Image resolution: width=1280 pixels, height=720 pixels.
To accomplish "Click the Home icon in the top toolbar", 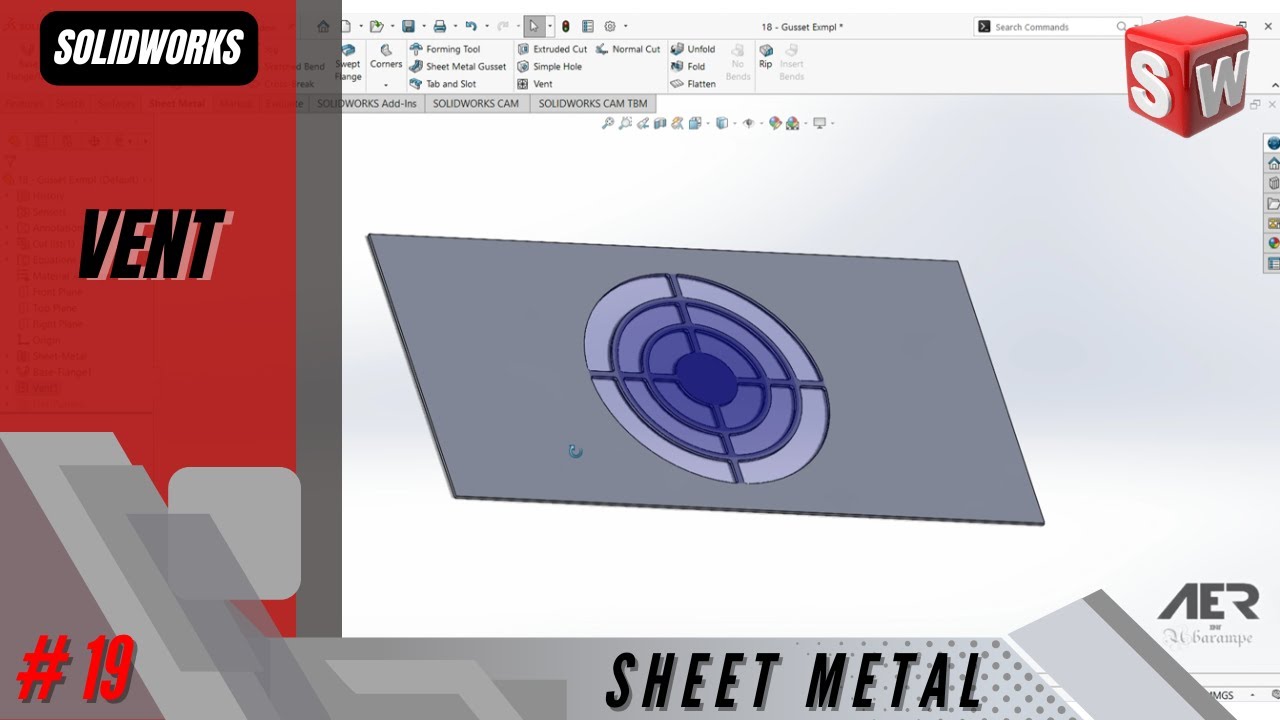I will coord(323,27).
